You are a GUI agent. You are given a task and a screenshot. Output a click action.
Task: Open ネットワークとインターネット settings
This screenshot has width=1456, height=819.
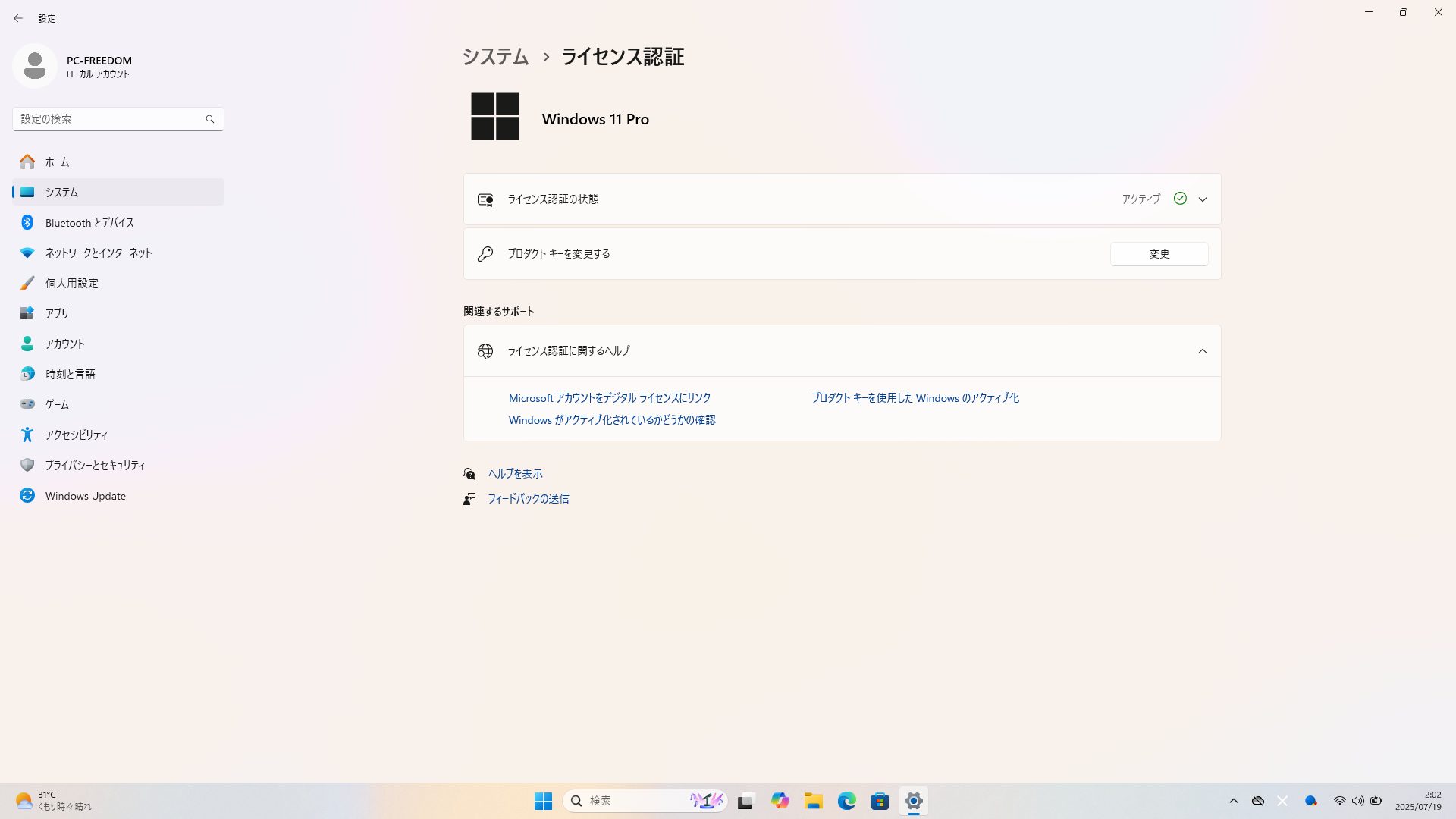click(x=98, y=253)
